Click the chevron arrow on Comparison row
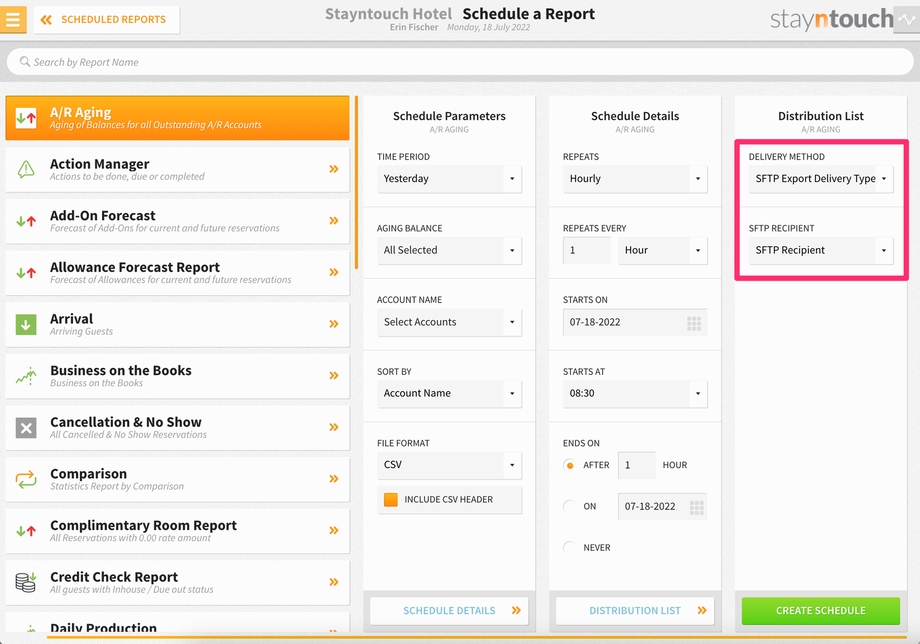Screen dimensions: 920x644 (x=334, y=479)
